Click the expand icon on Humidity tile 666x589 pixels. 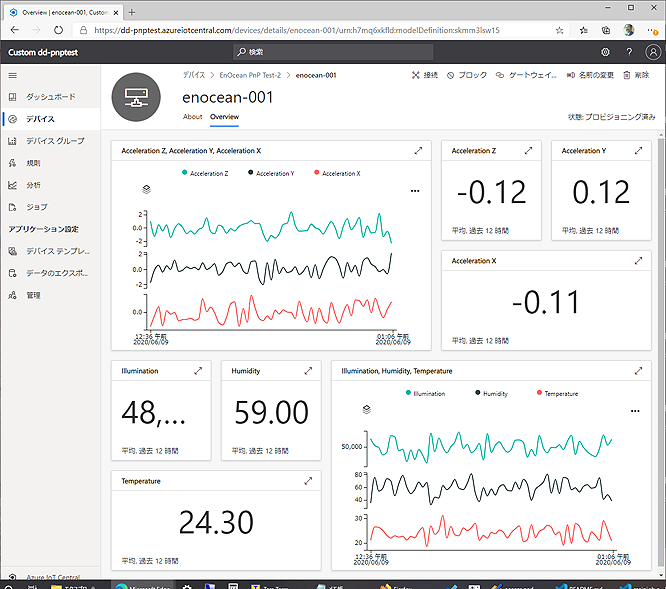click(307, 371)
